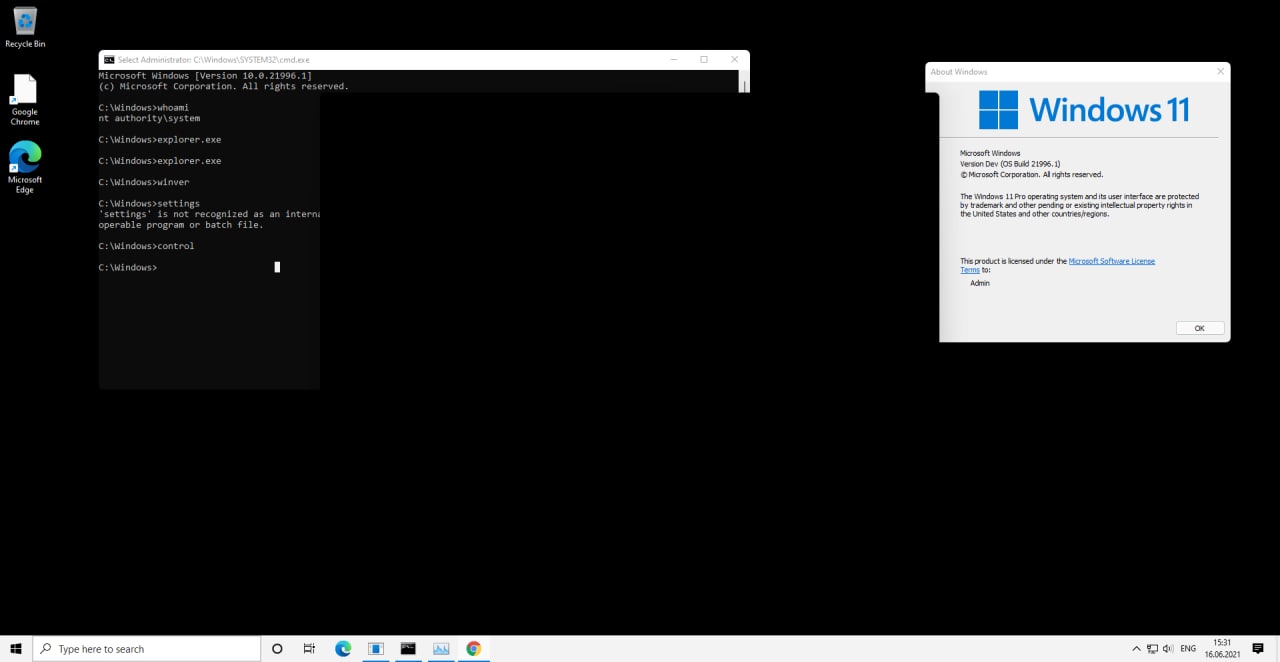Show hidden system tray icons
Screen dimensions: 1280x662
(x=1136, y=649)
